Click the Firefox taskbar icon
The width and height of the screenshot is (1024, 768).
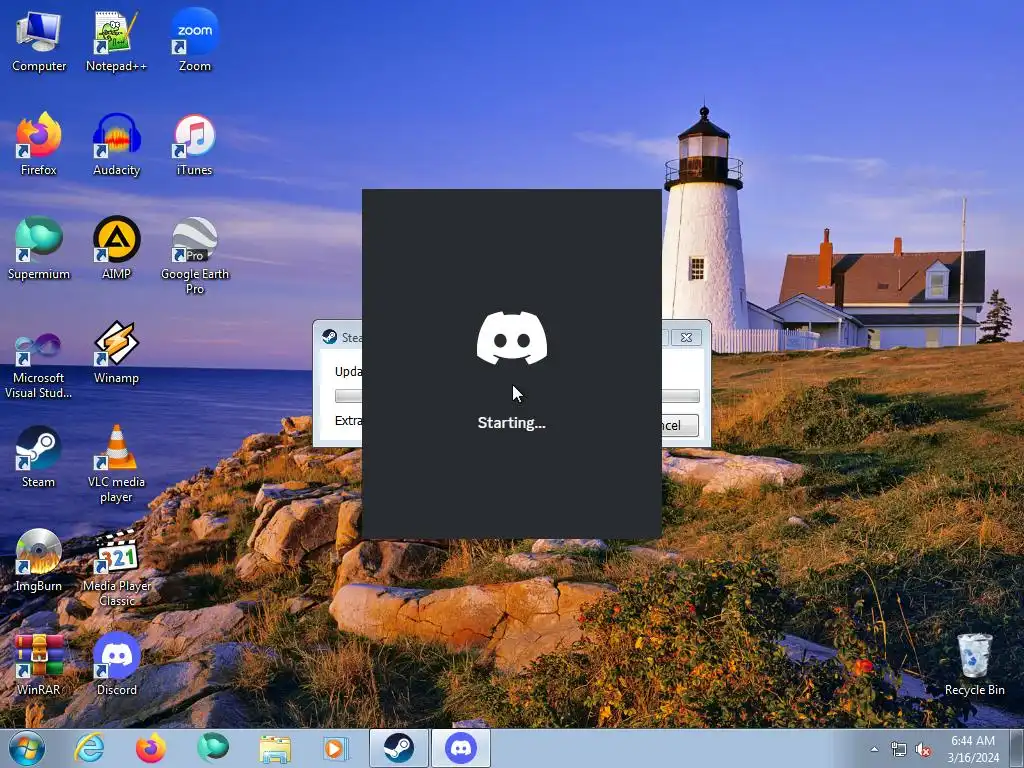[x=151, y=748]
